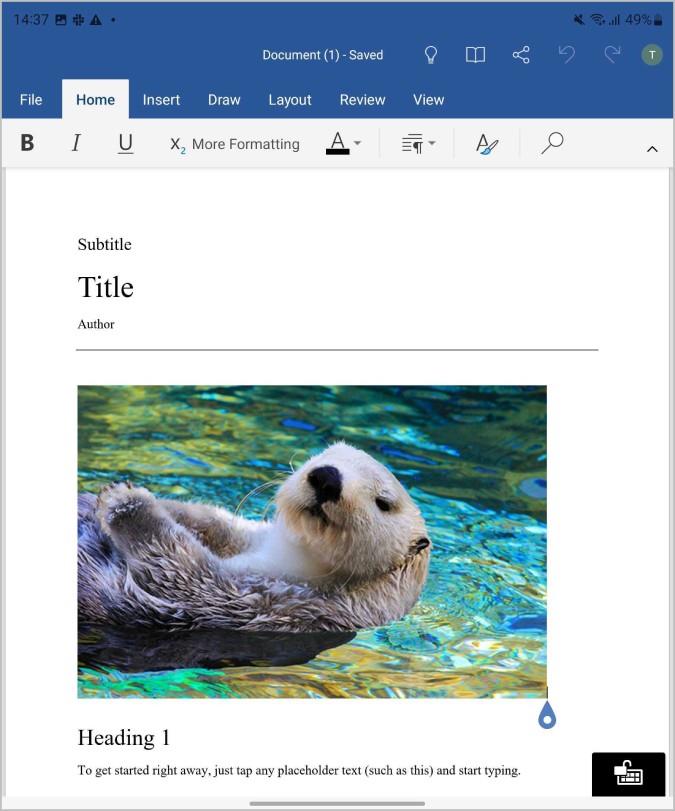The width and height of the screenshot is (675, 811).
Task: Tap the warning notification icon
Action: click(96, 20)
